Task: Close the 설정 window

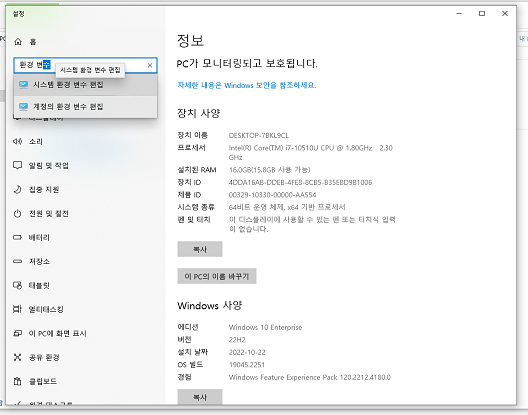Action: coord(505,13)
